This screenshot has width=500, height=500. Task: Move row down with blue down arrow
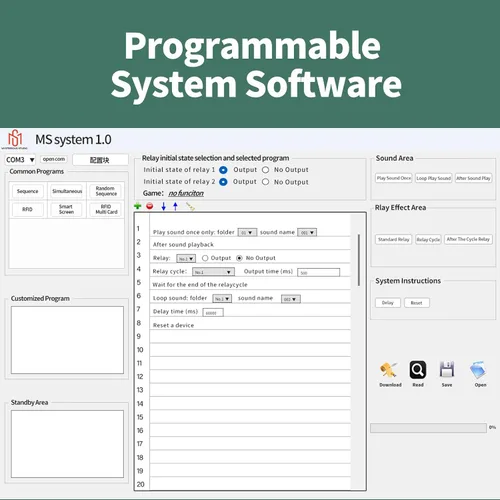click(x=163, y=206)
